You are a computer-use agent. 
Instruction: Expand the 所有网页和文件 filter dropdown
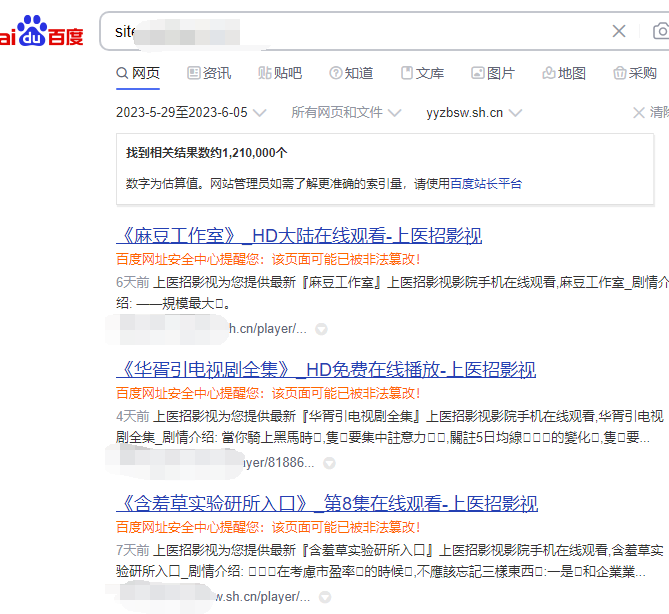click(346, 112)
